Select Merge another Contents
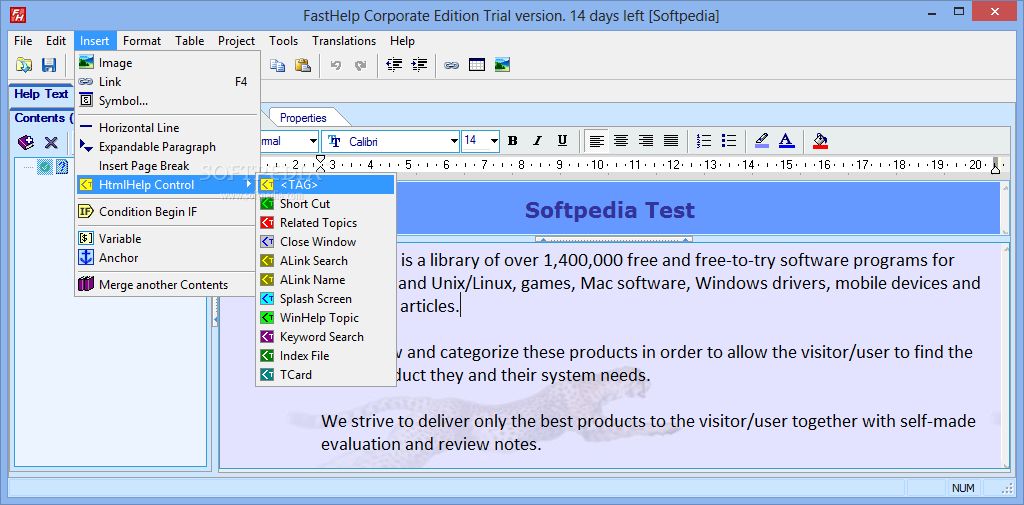The image size is (1024, 505). coord(167,285)
